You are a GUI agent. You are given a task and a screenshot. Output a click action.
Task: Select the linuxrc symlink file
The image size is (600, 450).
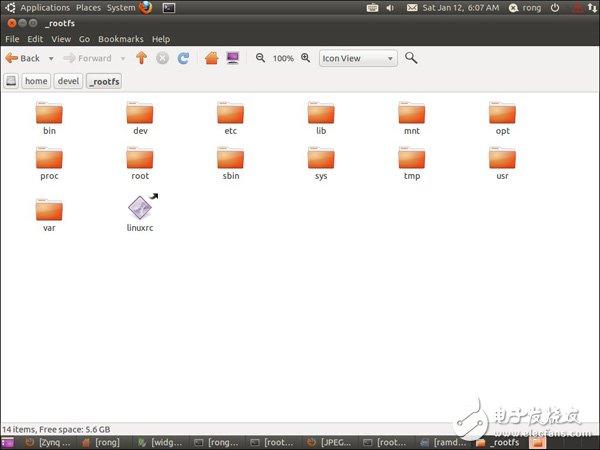click(140, 212)
